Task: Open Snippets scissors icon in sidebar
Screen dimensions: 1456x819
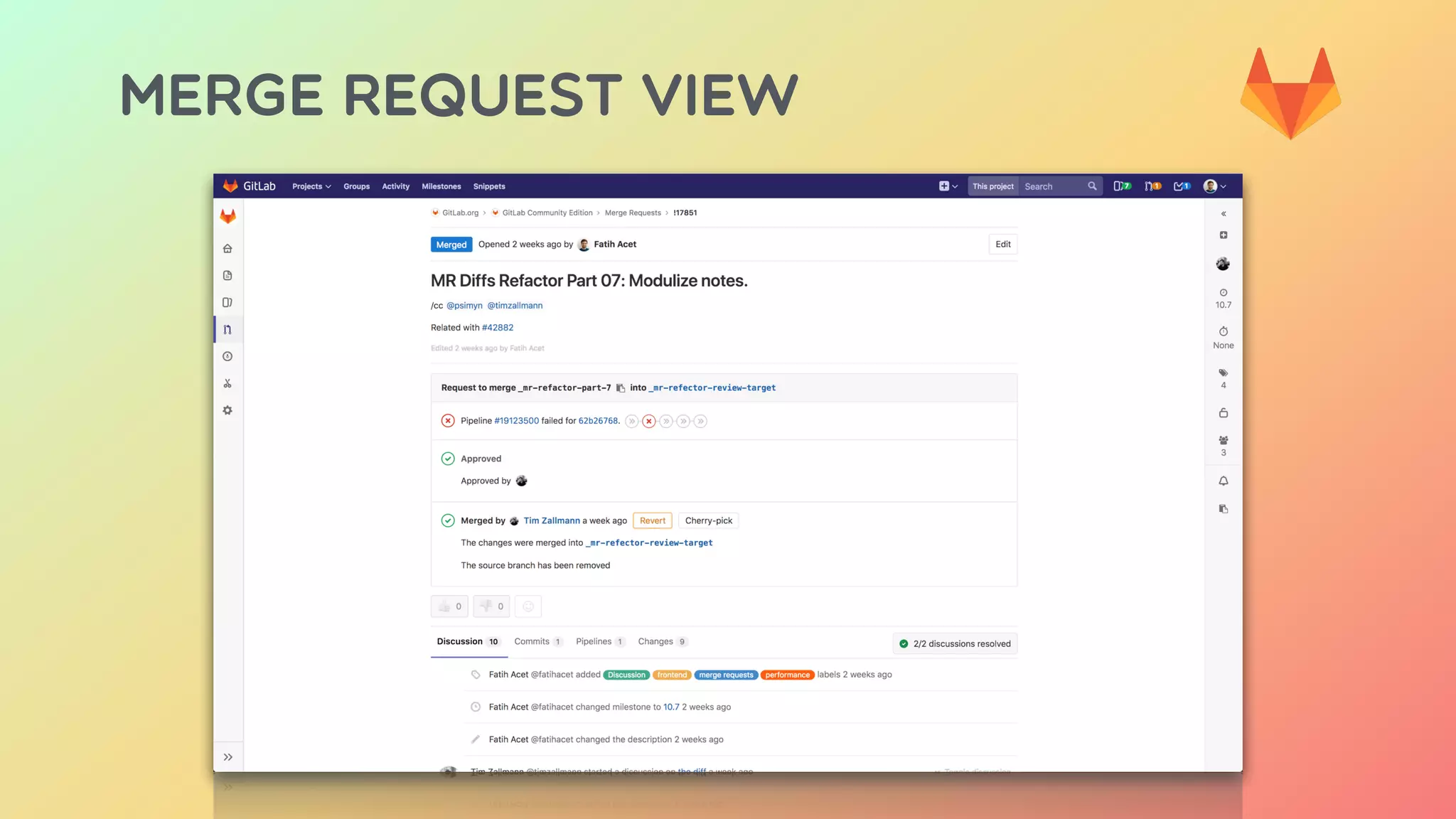Action: pos(227,384)
